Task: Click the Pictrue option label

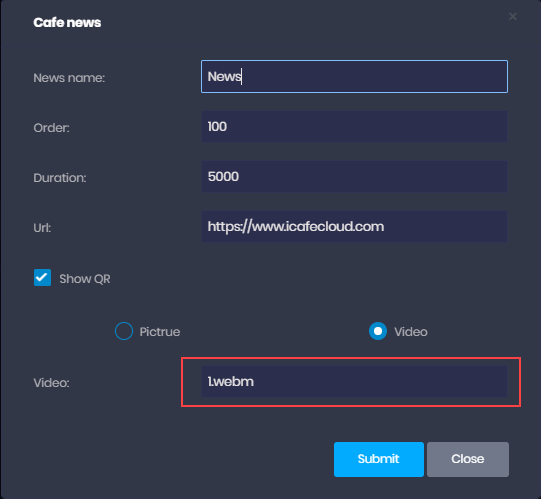Action: 160,332
